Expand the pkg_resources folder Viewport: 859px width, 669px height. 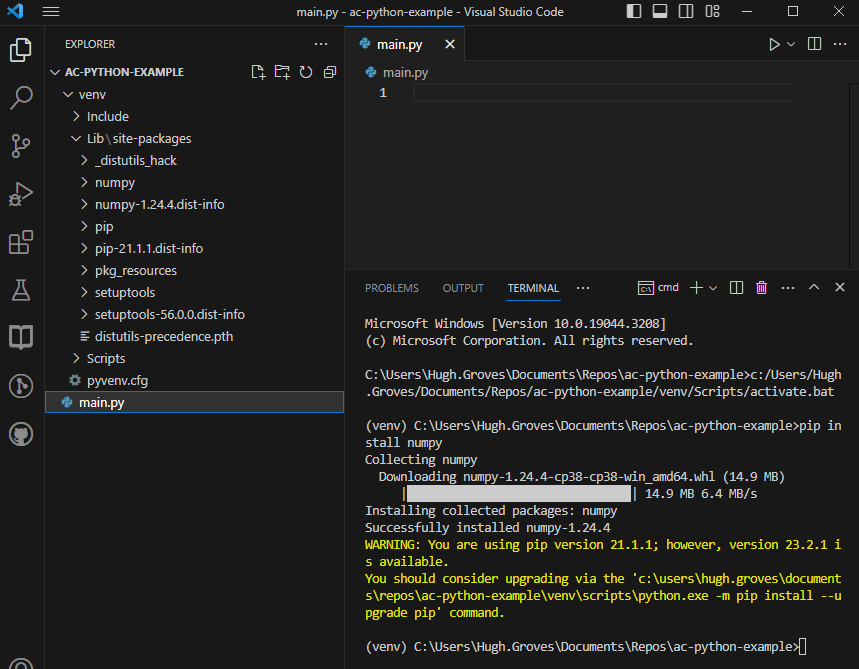coord(84,270)
